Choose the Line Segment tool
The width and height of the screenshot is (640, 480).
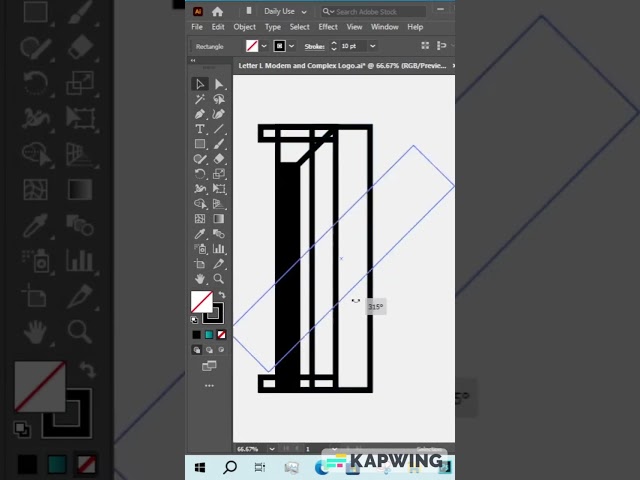219,129
